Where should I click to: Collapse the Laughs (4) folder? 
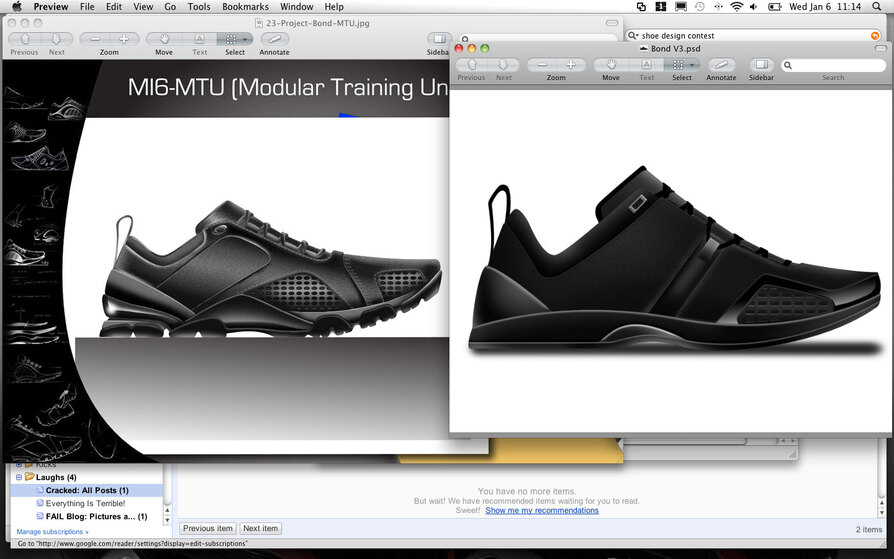click(19, 477)
